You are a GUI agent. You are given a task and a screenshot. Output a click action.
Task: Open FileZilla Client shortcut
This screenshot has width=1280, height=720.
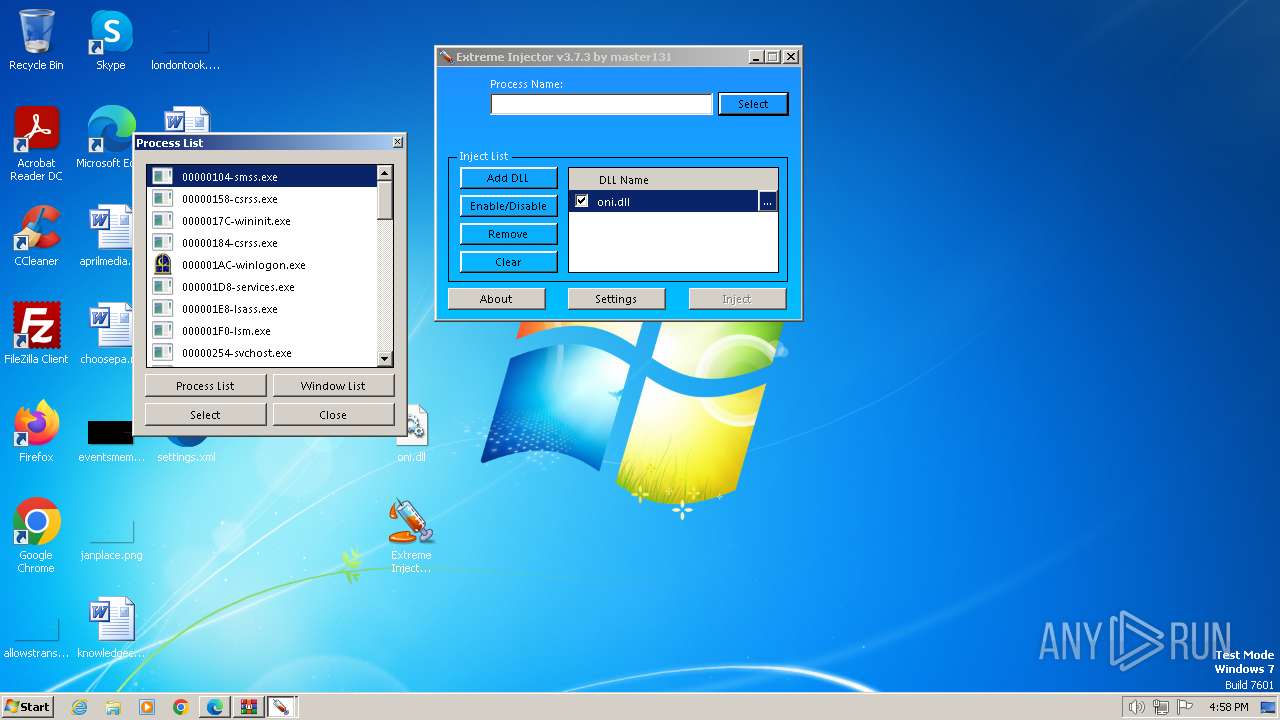(x=36, y=334)
